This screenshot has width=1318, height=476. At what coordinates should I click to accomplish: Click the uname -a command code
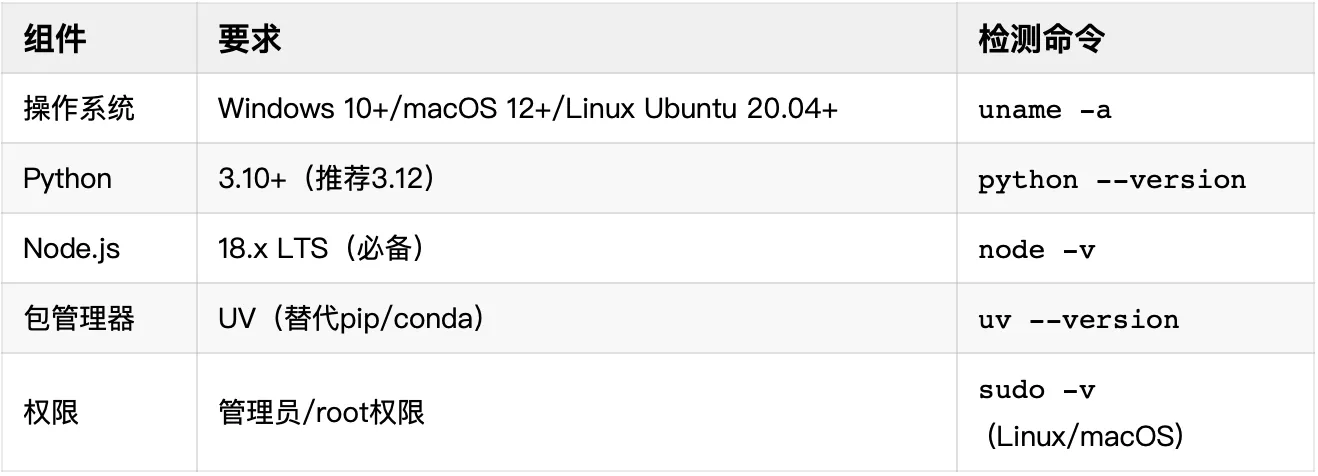click(x=1044, y=109)
